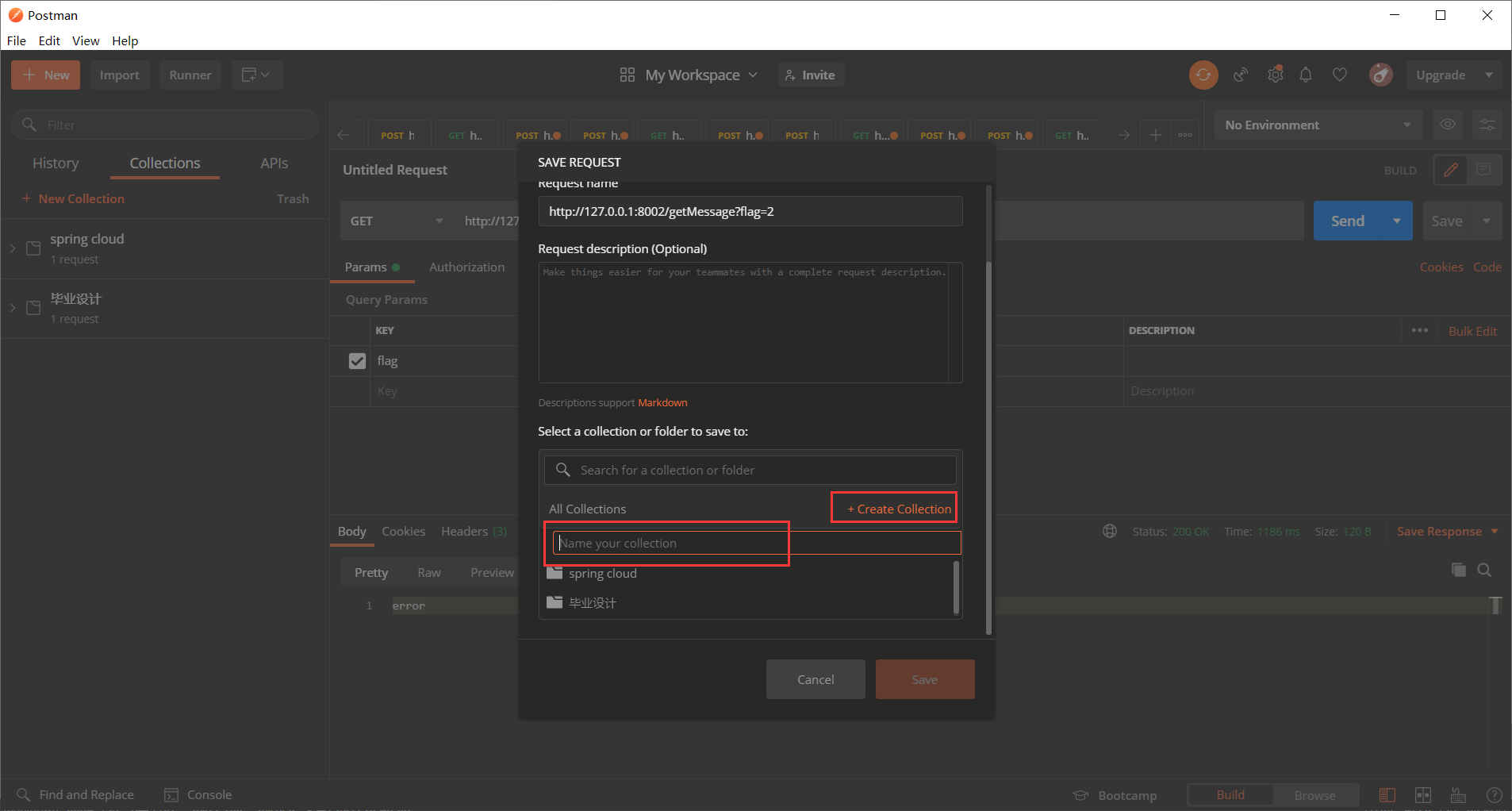Image resolution: width=1512 pixels, height=811 pixels.
Task: Open the Authorization tab
Action: coord(466,267)
